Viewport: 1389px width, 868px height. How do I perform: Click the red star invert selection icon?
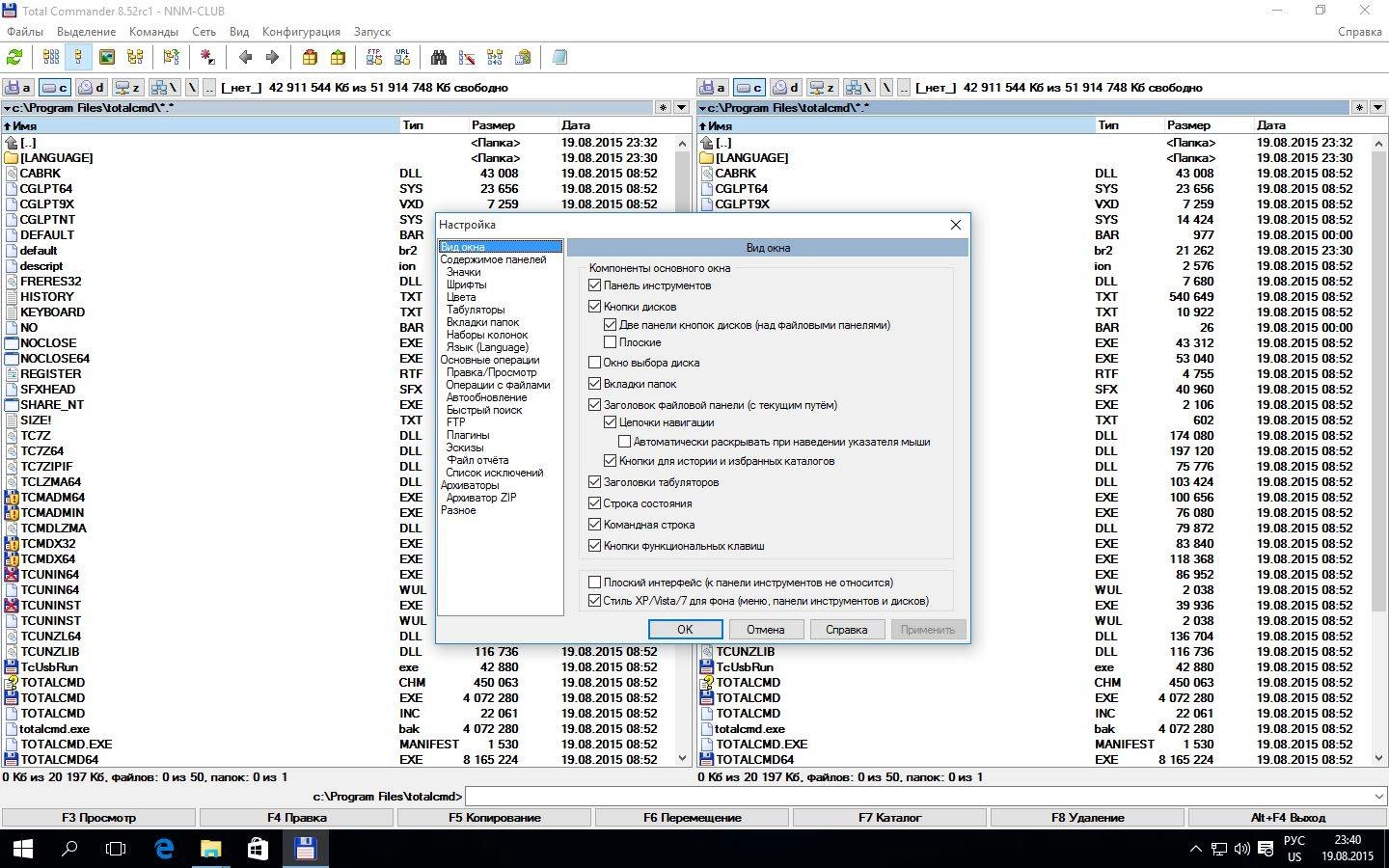click(x=207, y=58)
